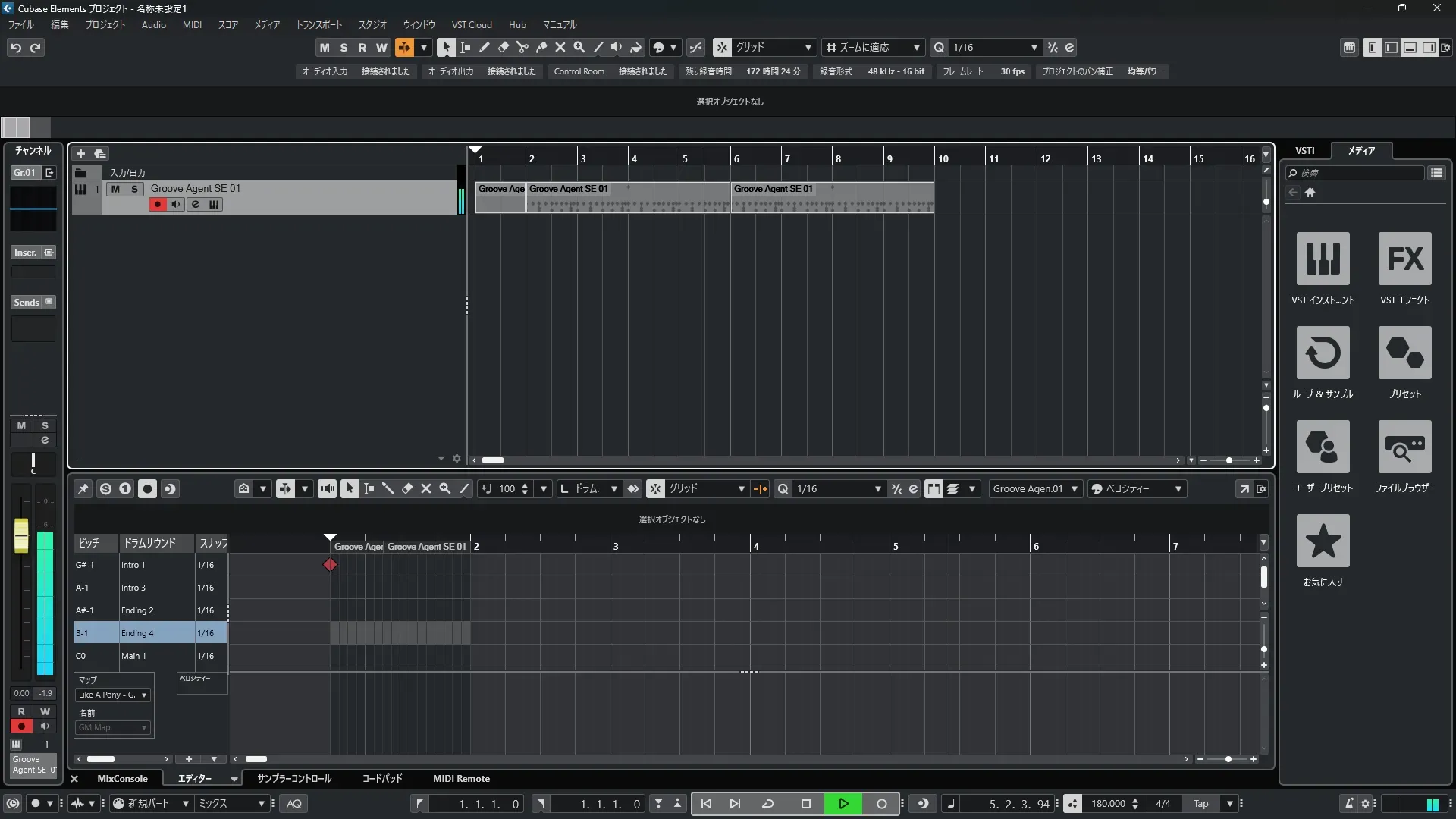
Task: Click the Tap tempo button
Action: pyautogui.click(x=1200, y=804)
